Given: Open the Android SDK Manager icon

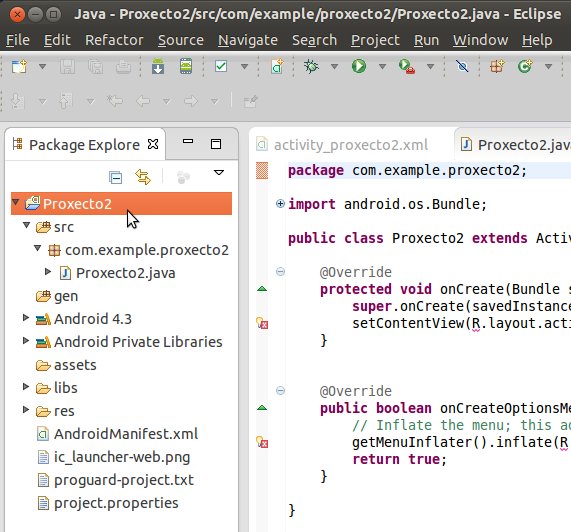Looking at the screenshot, I should point(158,66).
